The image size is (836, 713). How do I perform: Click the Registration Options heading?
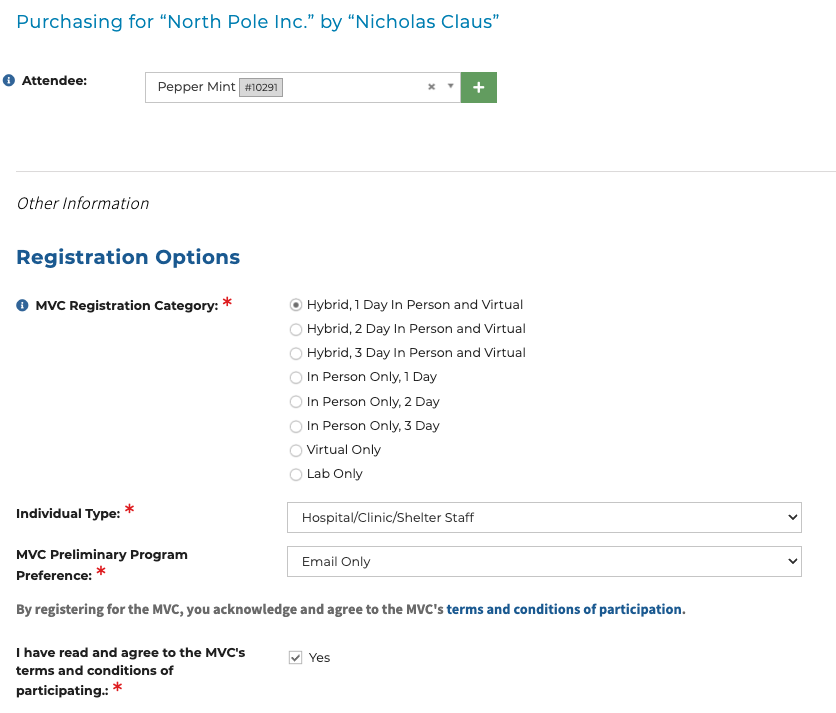pyautogui.click(x=128, y=257)
